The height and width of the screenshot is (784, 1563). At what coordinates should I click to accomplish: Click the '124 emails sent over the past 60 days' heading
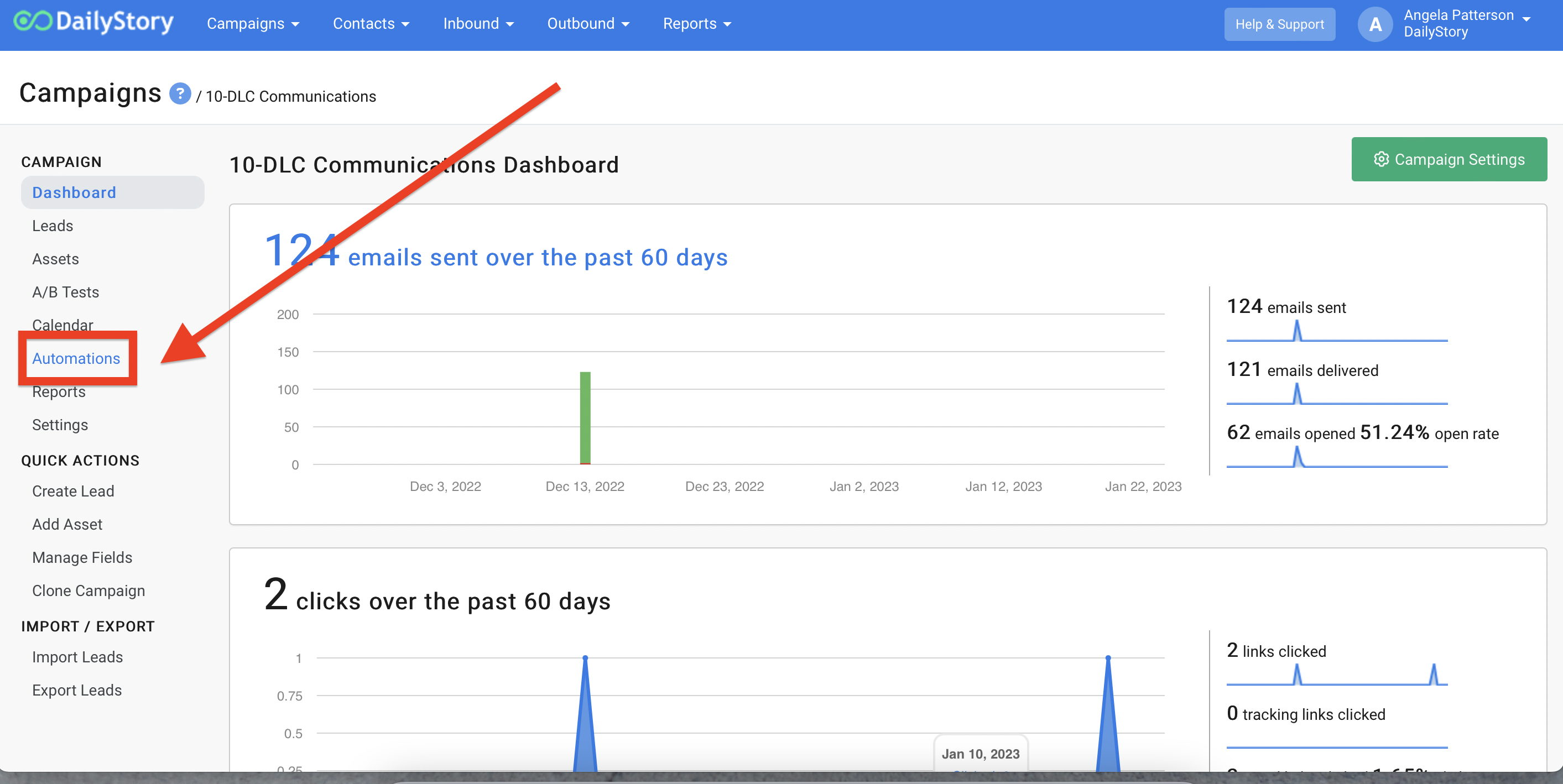(x=496, y=253)
